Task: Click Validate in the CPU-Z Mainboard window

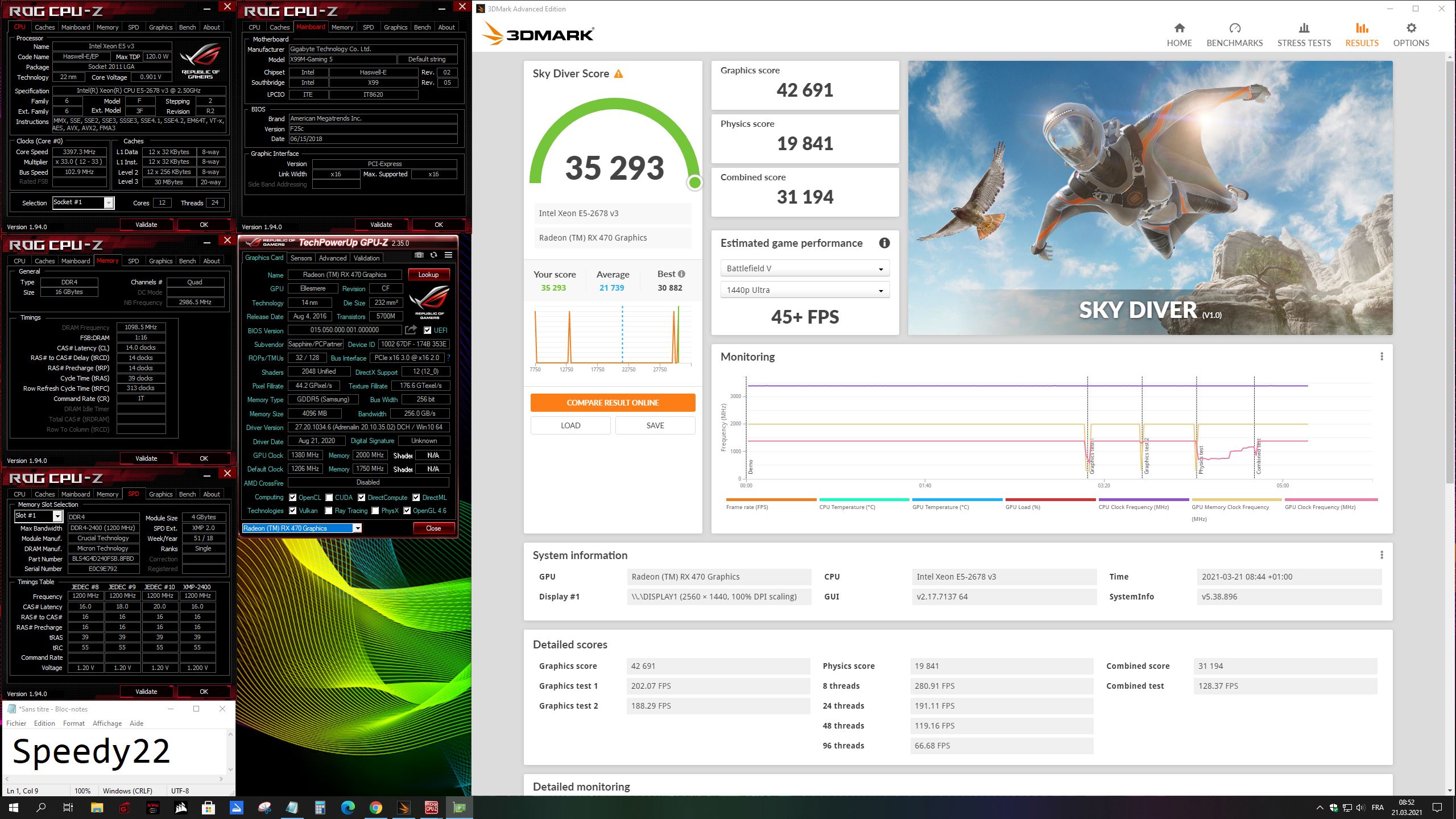Action: click(381, 225)
